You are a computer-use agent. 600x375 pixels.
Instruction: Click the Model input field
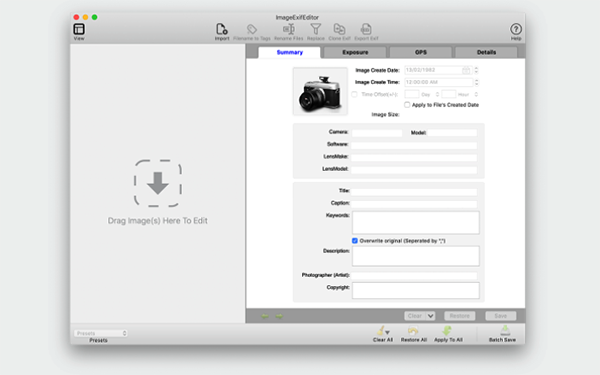[452, 133]
